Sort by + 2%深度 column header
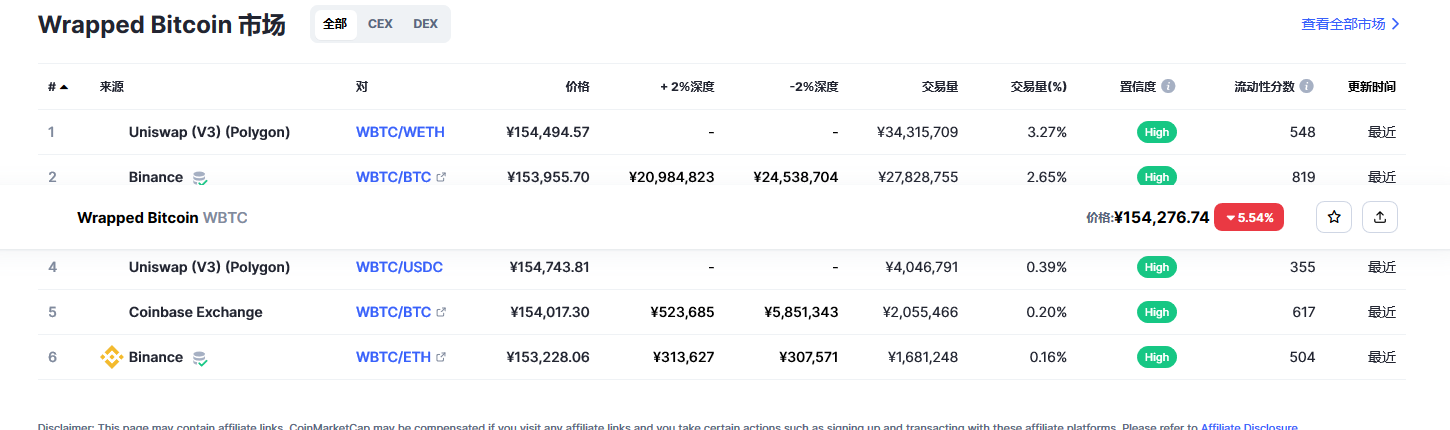 click(687, 87)
